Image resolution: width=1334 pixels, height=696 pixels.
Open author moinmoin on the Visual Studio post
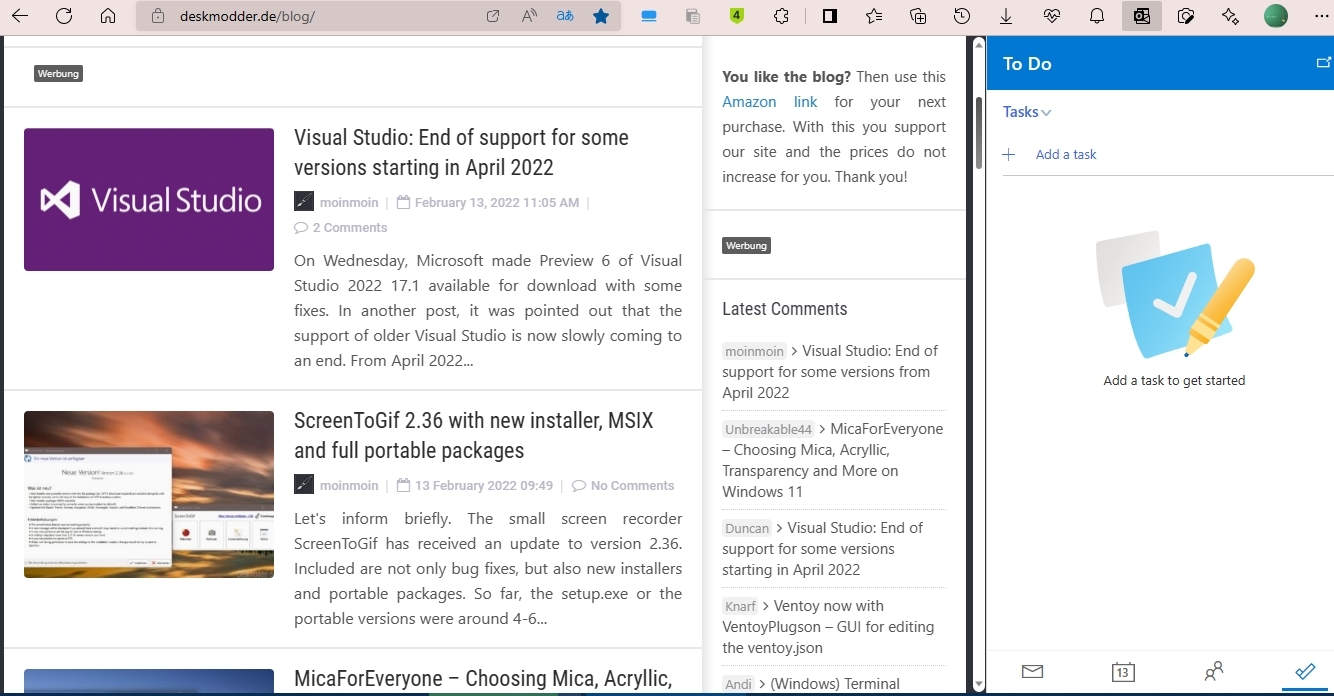click(349, 202)
